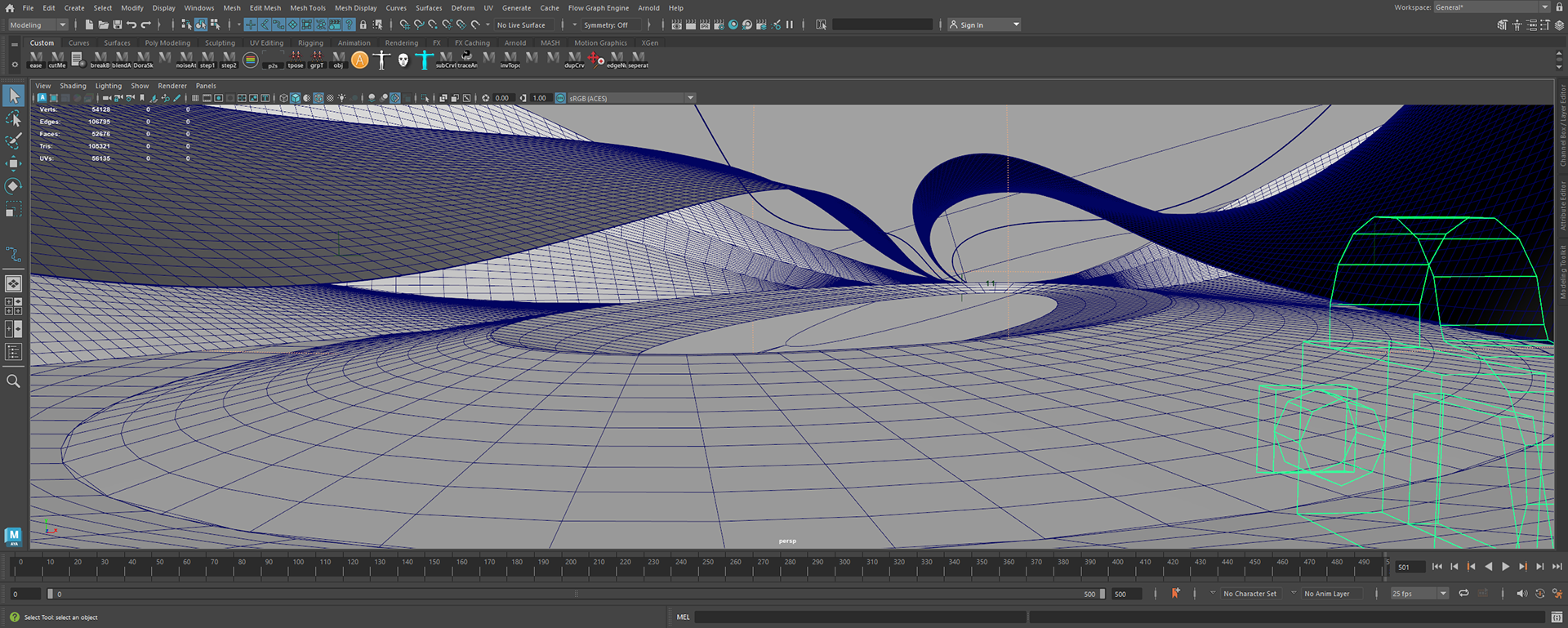Run the tpose shelf script
1568x628 pixels.
296,59
